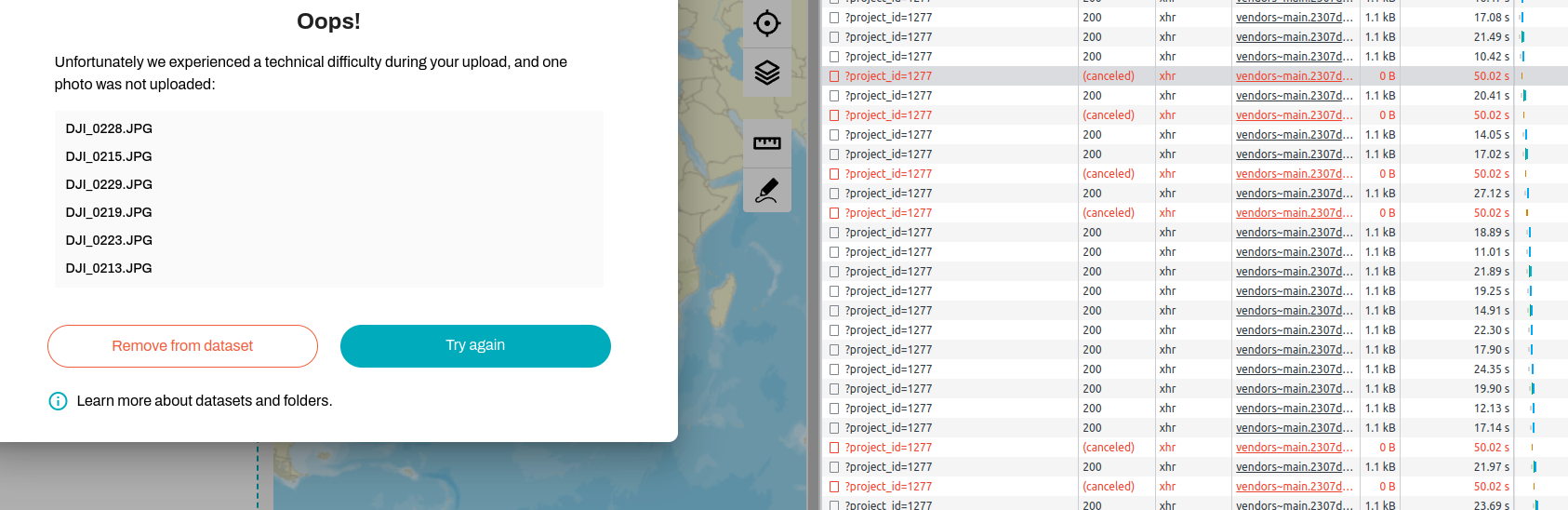Click the highlighted canceled request row's name
This screenshot has height=510, width=1568.
888,76
